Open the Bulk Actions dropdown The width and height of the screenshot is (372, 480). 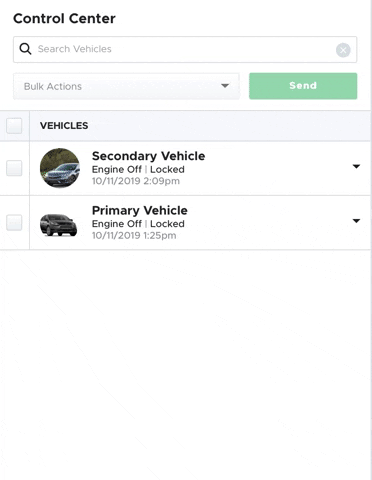tap(126, 86)
